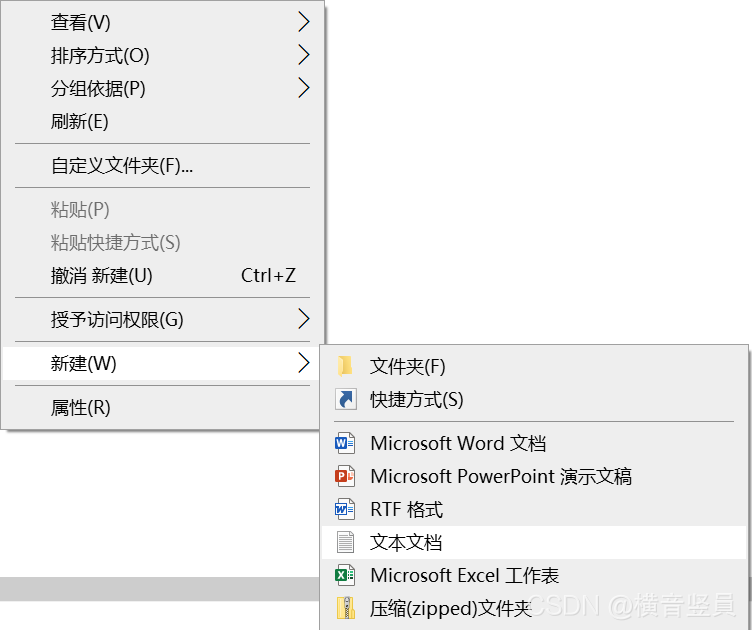The width and height of the screenshot is (752, 630).
Task: Click the Word document icon beside Microsoft Word 文档
Action: click(345, 443)
